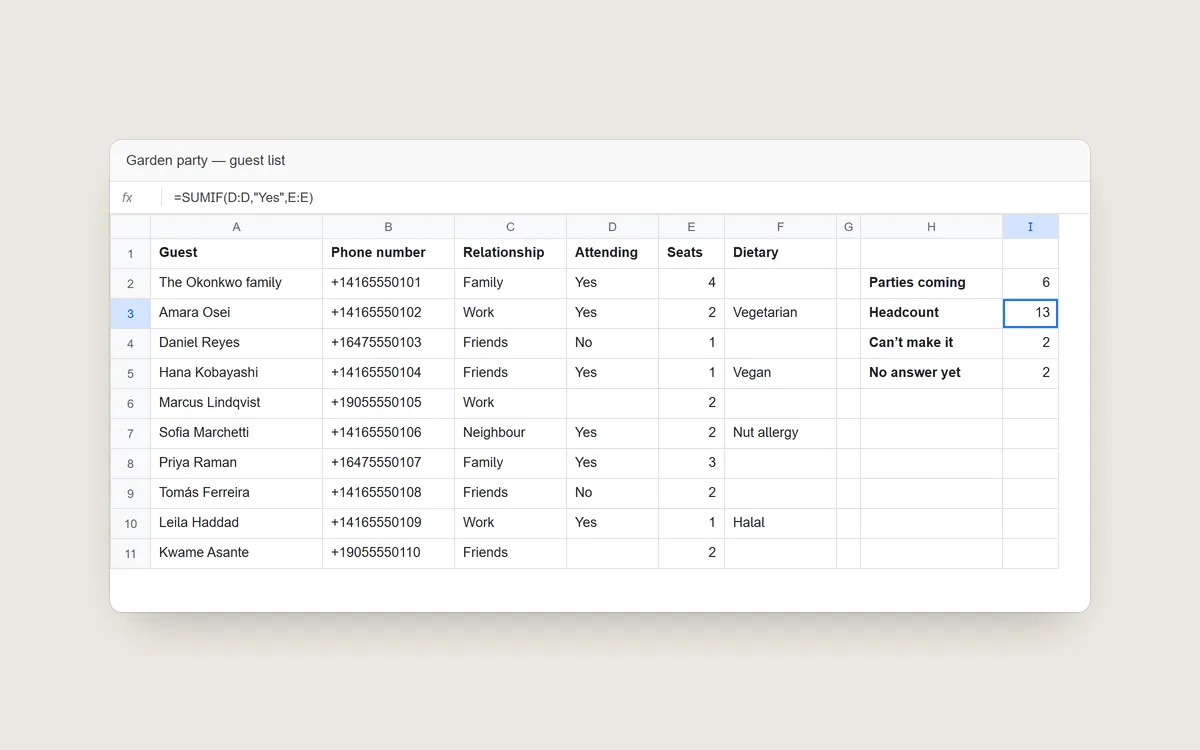Image resolution: width=1200 pixels, height=750 pixels.
Task: Click the Halal dietary cell
Action: pos(780,523)
